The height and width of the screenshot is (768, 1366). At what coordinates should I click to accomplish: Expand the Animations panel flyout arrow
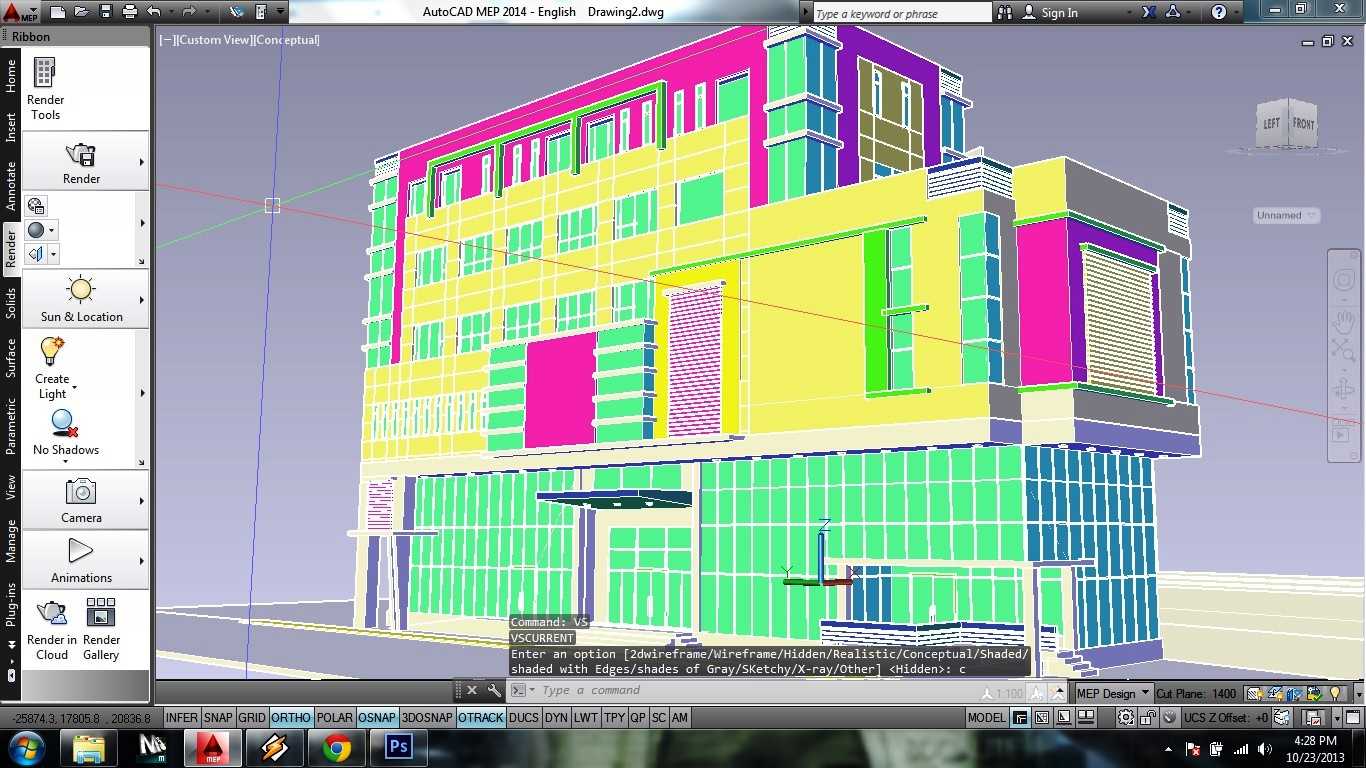click(141, 561)
